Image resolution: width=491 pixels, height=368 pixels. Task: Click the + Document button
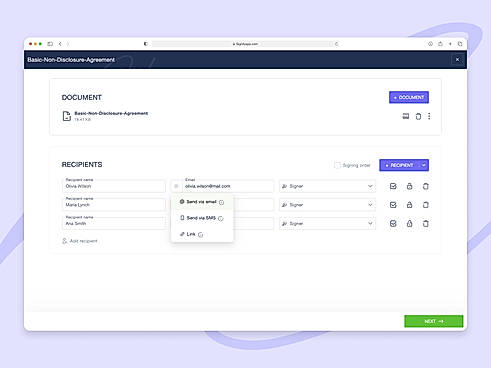pos(409,97)
